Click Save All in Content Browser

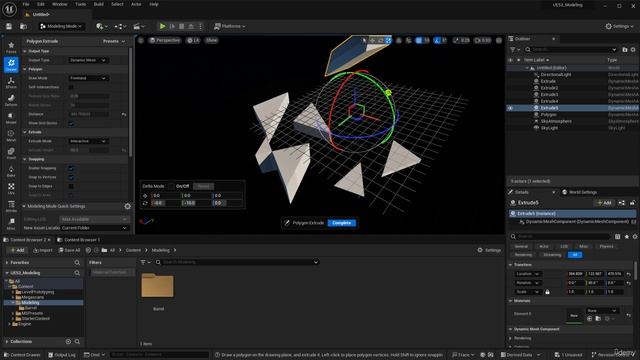(x=69, y=250)
